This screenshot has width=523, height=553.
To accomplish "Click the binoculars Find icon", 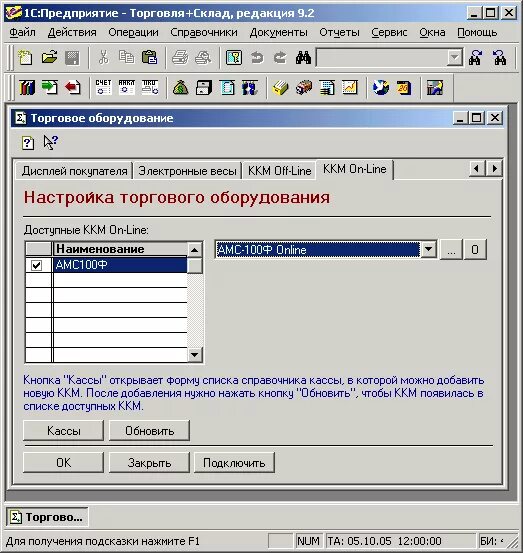I will pyautogui.click(x=303, y=57).
